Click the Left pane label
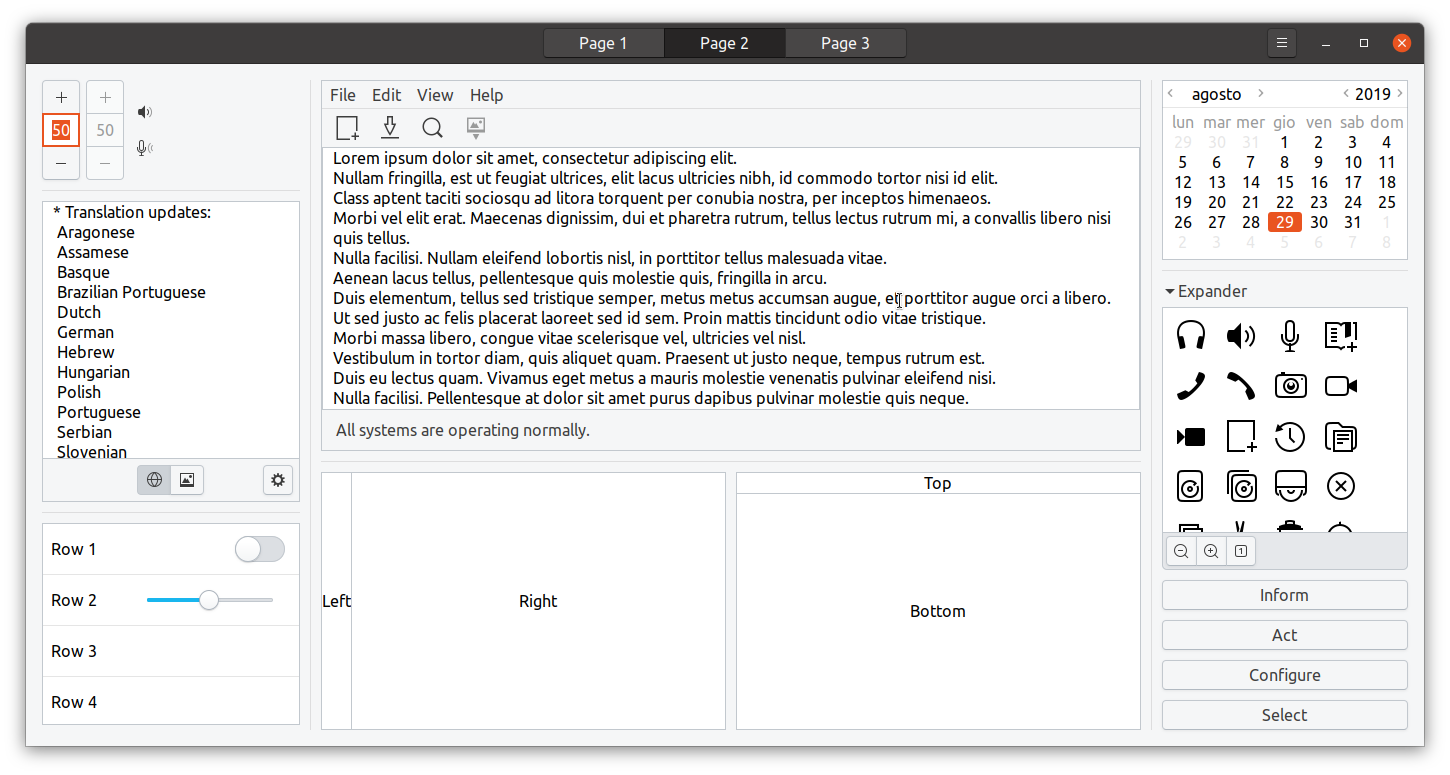Viewport: 1450px width, 775px height. [336, 601]
